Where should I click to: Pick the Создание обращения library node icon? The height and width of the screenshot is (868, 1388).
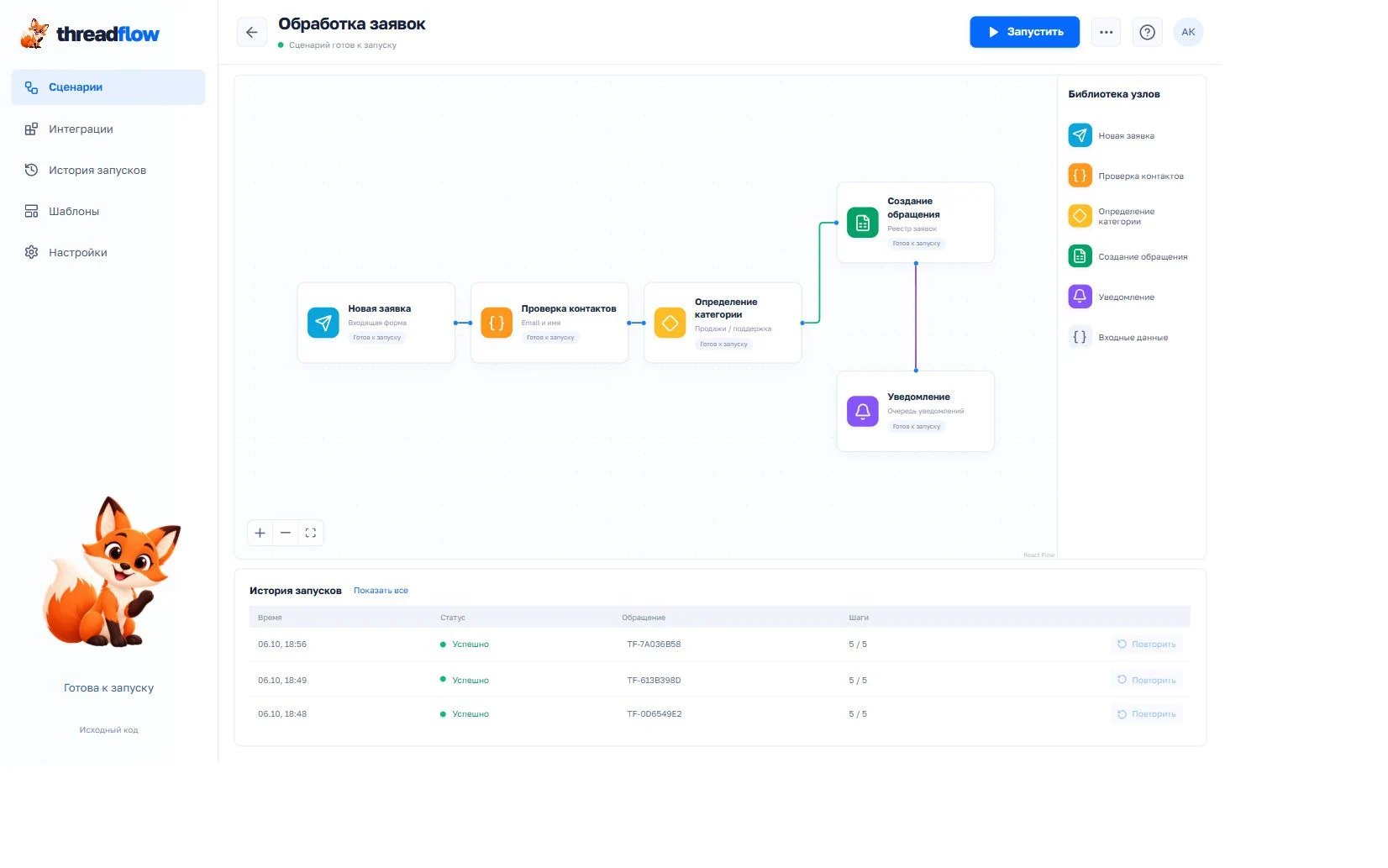click(1080, 256)
